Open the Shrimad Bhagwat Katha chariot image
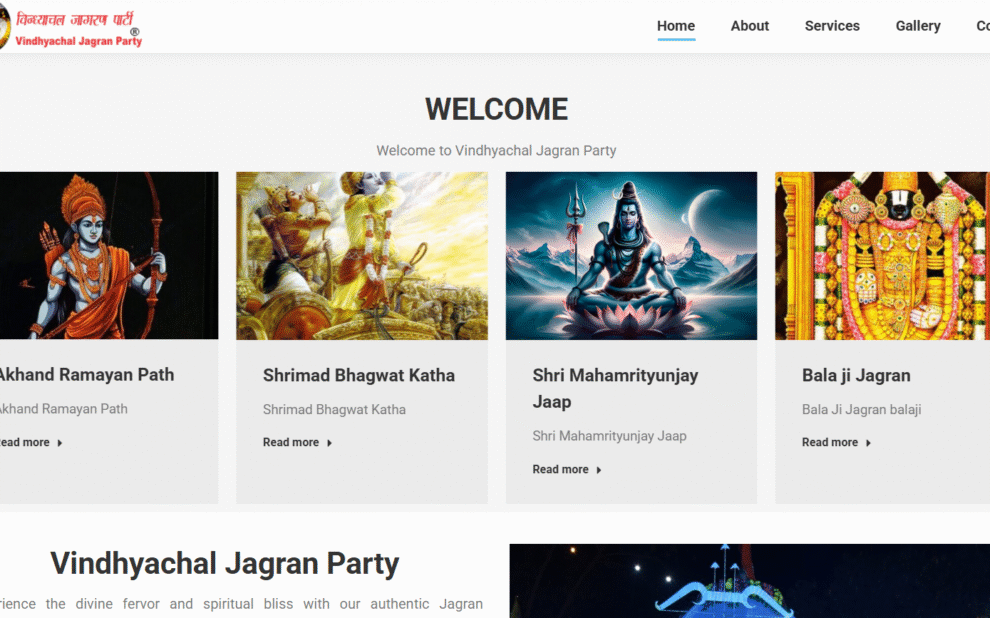Viewport: 990px width, 618px height. tap(362, 255)
